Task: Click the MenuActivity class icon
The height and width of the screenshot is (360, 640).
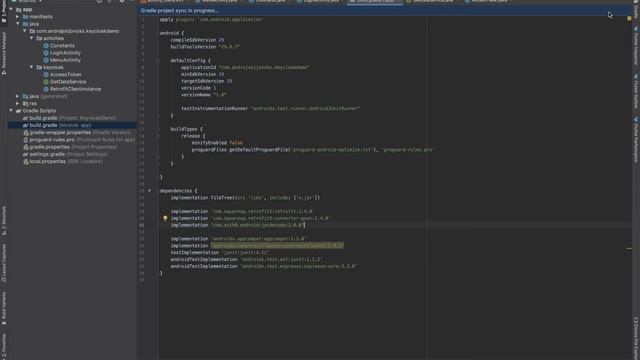Action: pyautogui.click(x=46, y=60)
